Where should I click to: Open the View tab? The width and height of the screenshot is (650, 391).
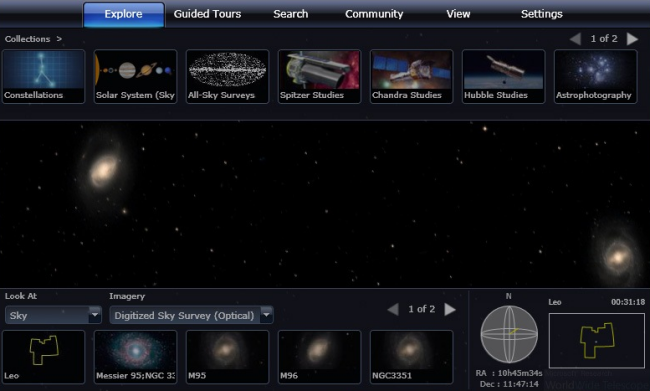pos(458,14)
